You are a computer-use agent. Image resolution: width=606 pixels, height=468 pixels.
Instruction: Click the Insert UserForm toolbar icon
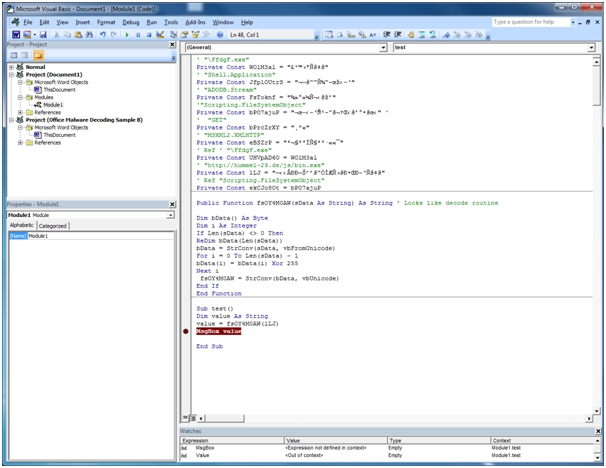pos(27,35)
